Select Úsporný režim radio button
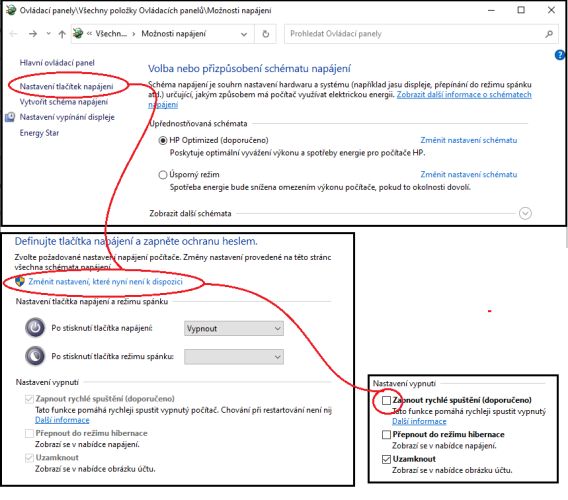 [163, 175]
